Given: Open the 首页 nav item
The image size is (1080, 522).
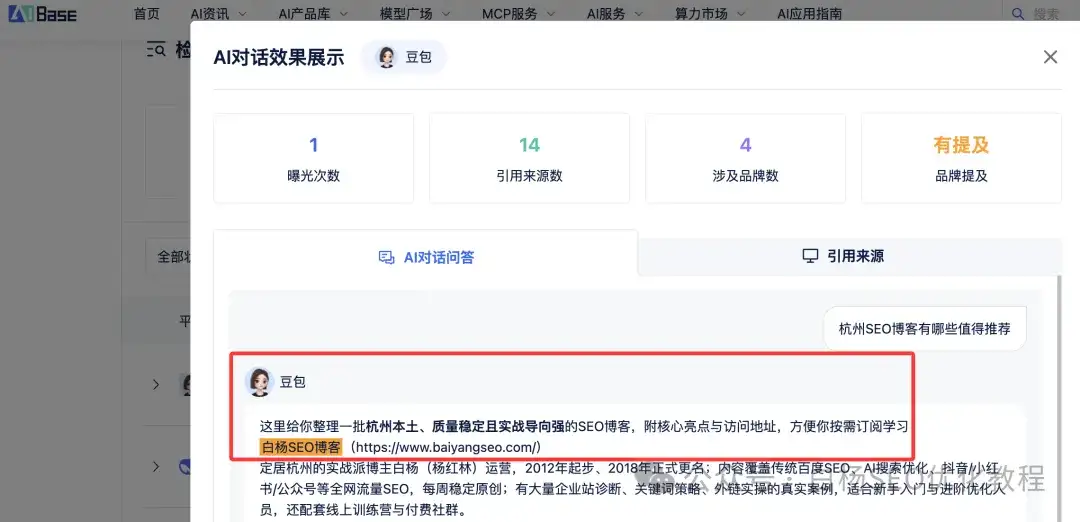Looking at the screenshot, I should click(x=147, y=14).
